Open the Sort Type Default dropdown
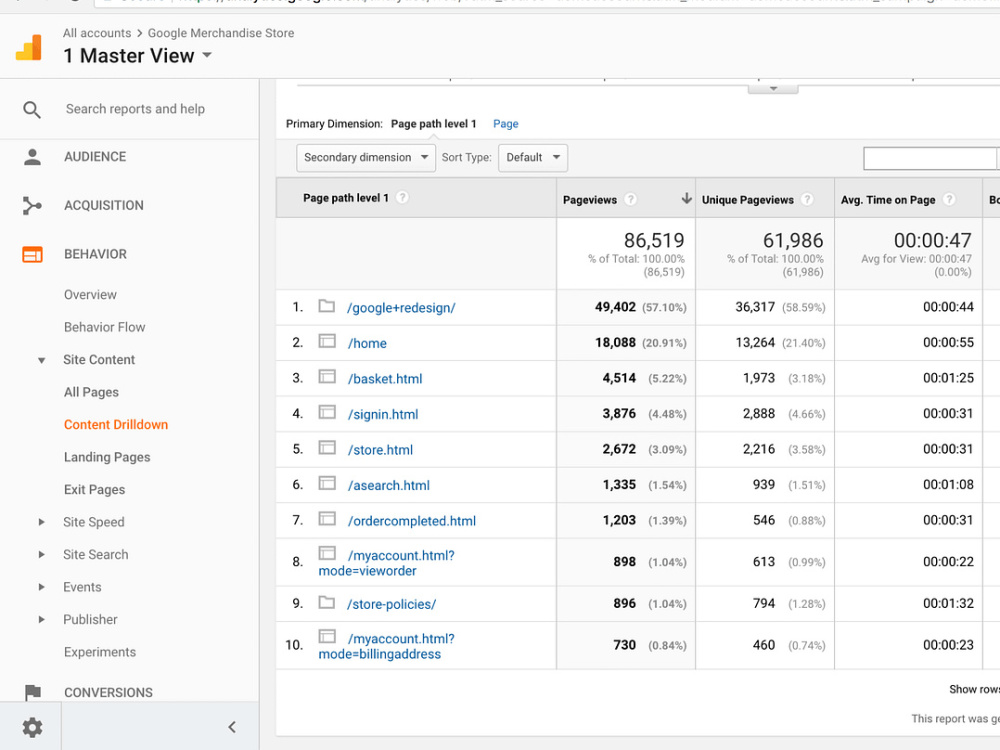Image resolution: width=1000 pixels, height=750 pixels. (x=533, y=158)
